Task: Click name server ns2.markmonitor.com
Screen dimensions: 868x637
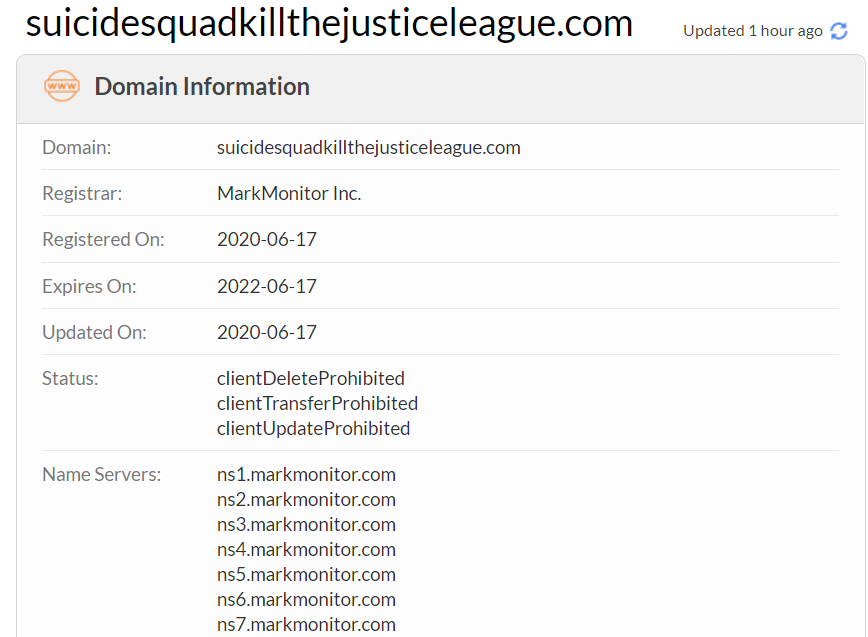Action: [306, 499]
